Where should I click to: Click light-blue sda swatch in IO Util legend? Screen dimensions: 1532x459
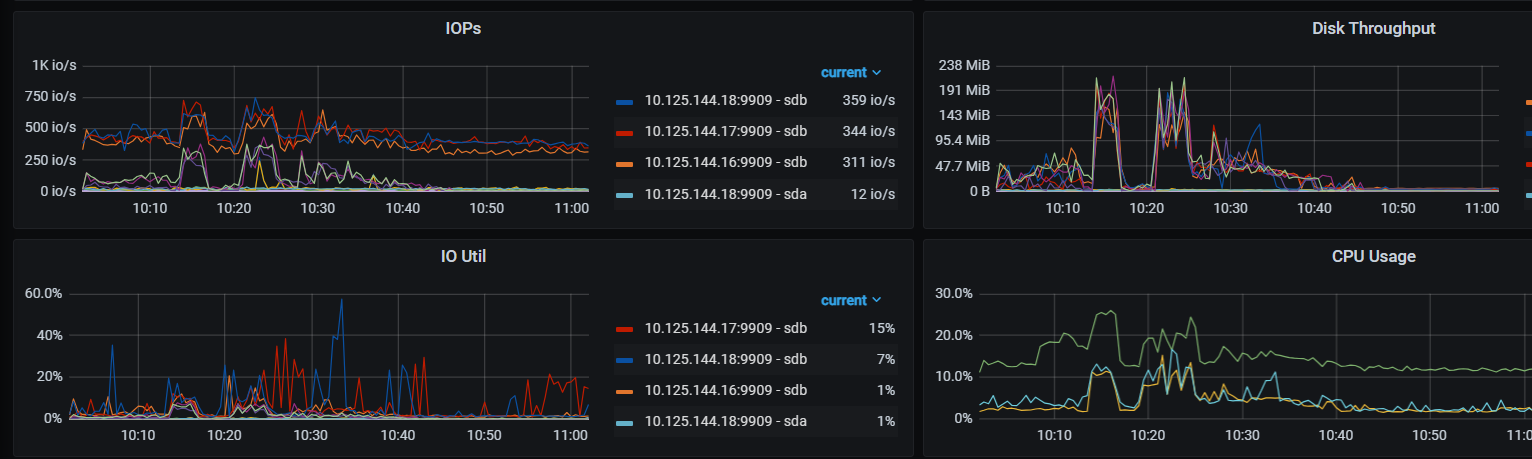[625, 422]
